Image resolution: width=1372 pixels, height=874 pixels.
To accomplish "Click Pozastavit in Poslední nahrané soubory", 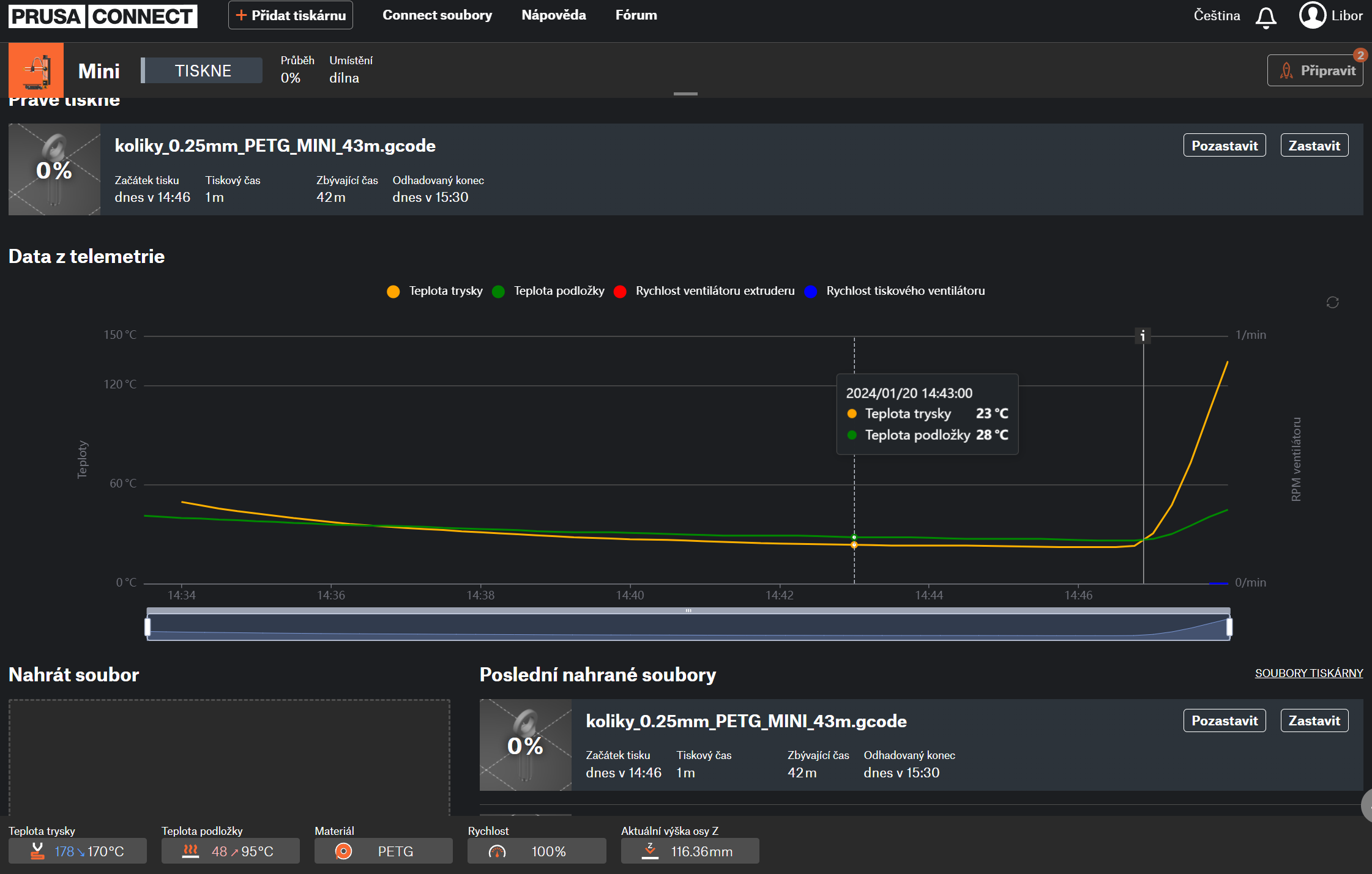I will point(1225,720).
